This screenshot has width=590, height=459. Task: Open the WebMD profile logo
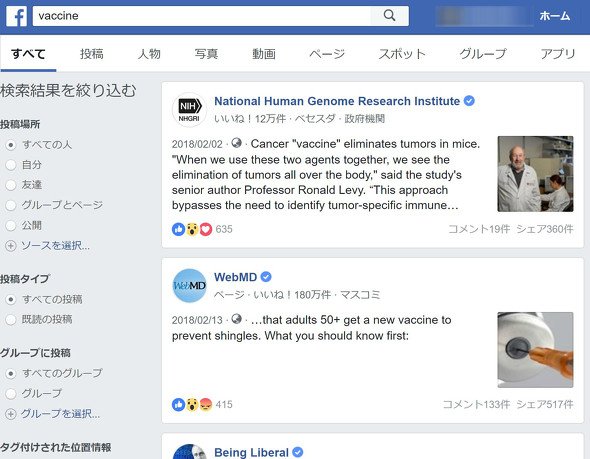[189, 286]
